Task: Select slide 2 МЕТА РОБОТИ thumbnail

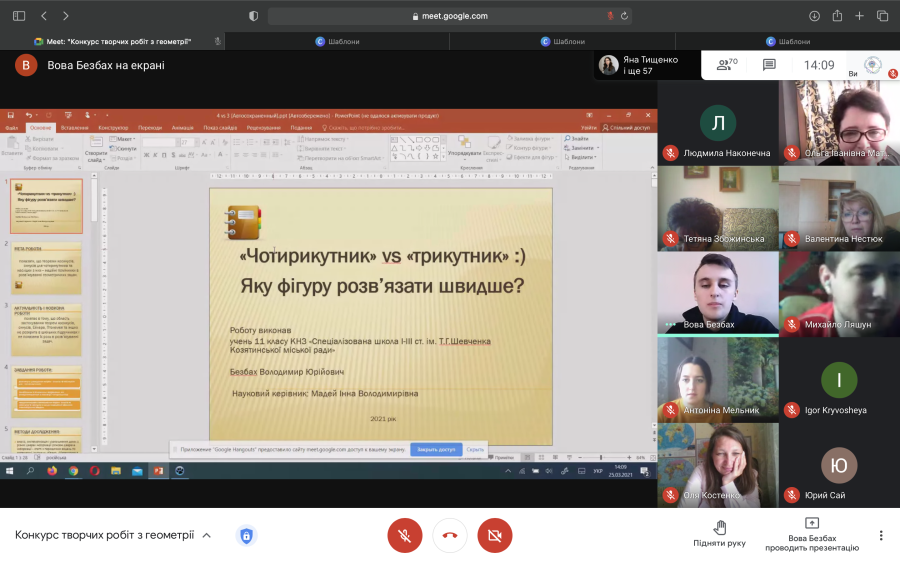Action: coord(46,268)
